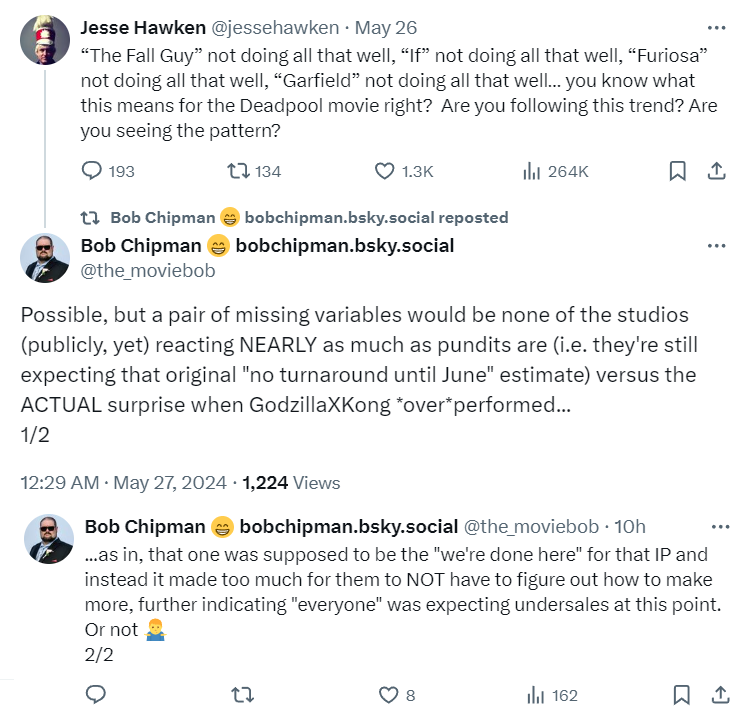Bookmark the 2/2 reply
Image resolution: width=744 pixels, height=713 pixels.
681,694
